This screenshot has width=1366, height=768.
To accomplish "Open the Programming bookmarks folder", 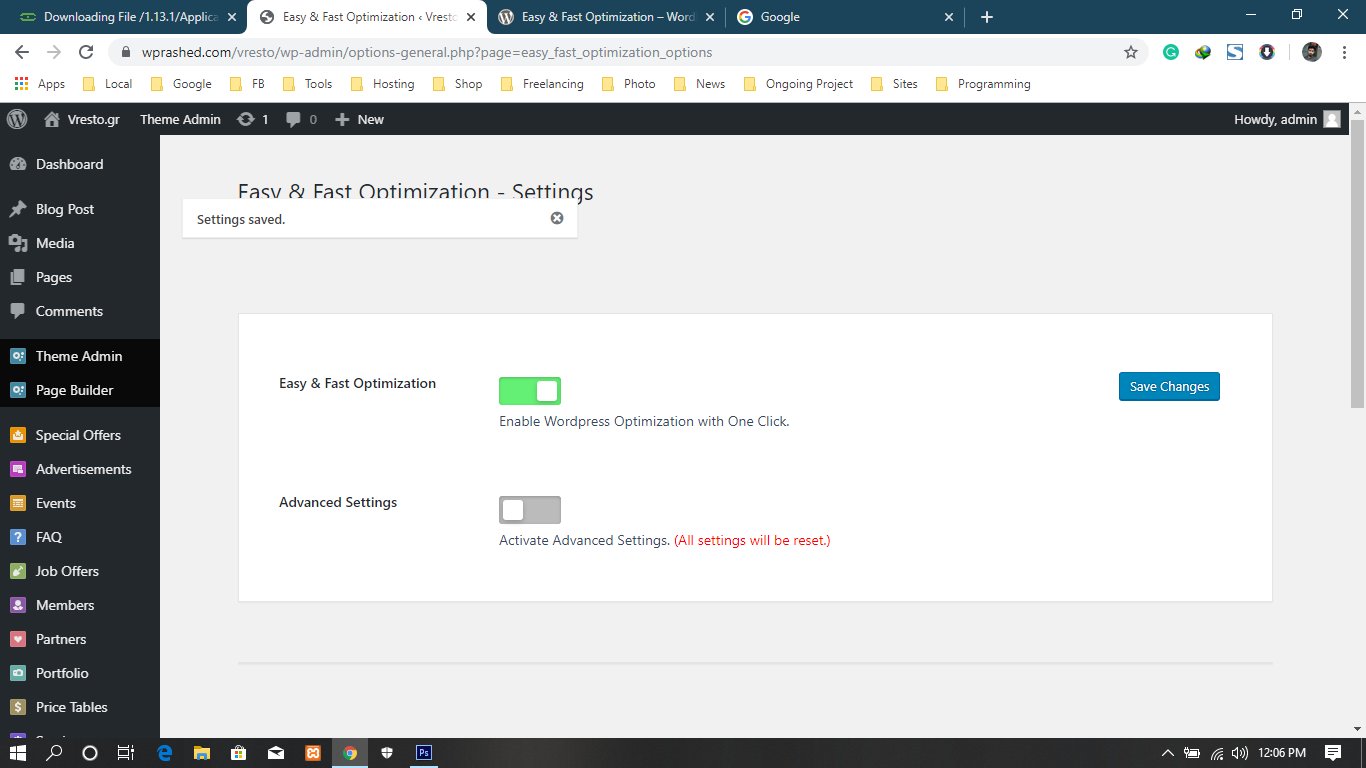I will 982,84.
